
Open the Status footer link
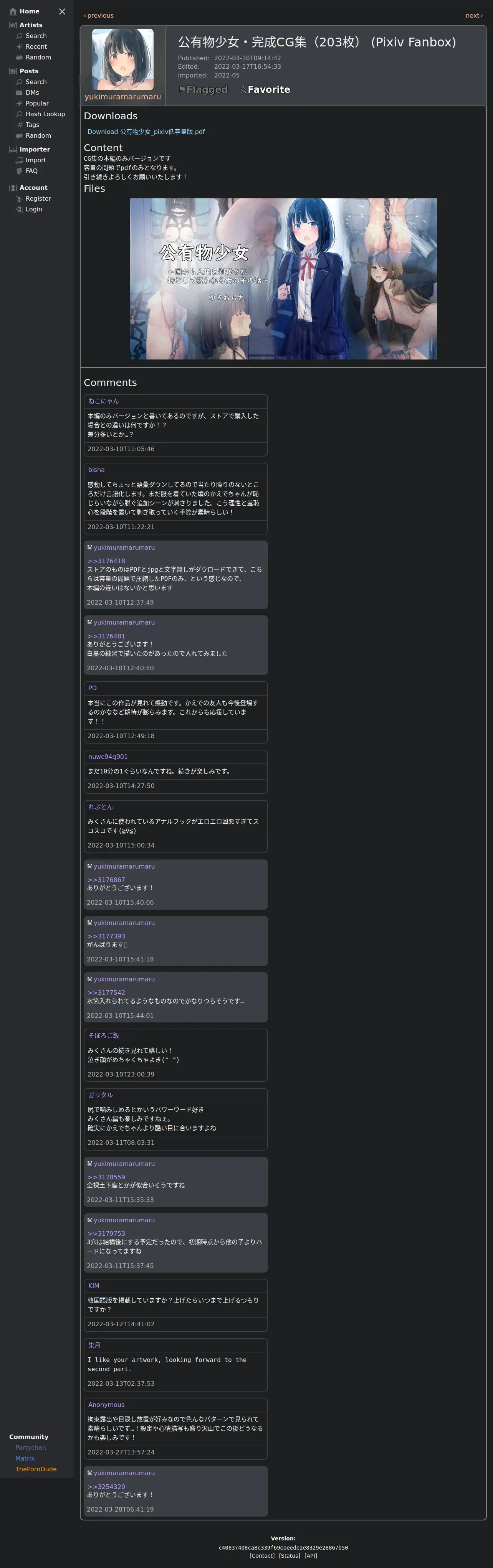(290, 1555)
